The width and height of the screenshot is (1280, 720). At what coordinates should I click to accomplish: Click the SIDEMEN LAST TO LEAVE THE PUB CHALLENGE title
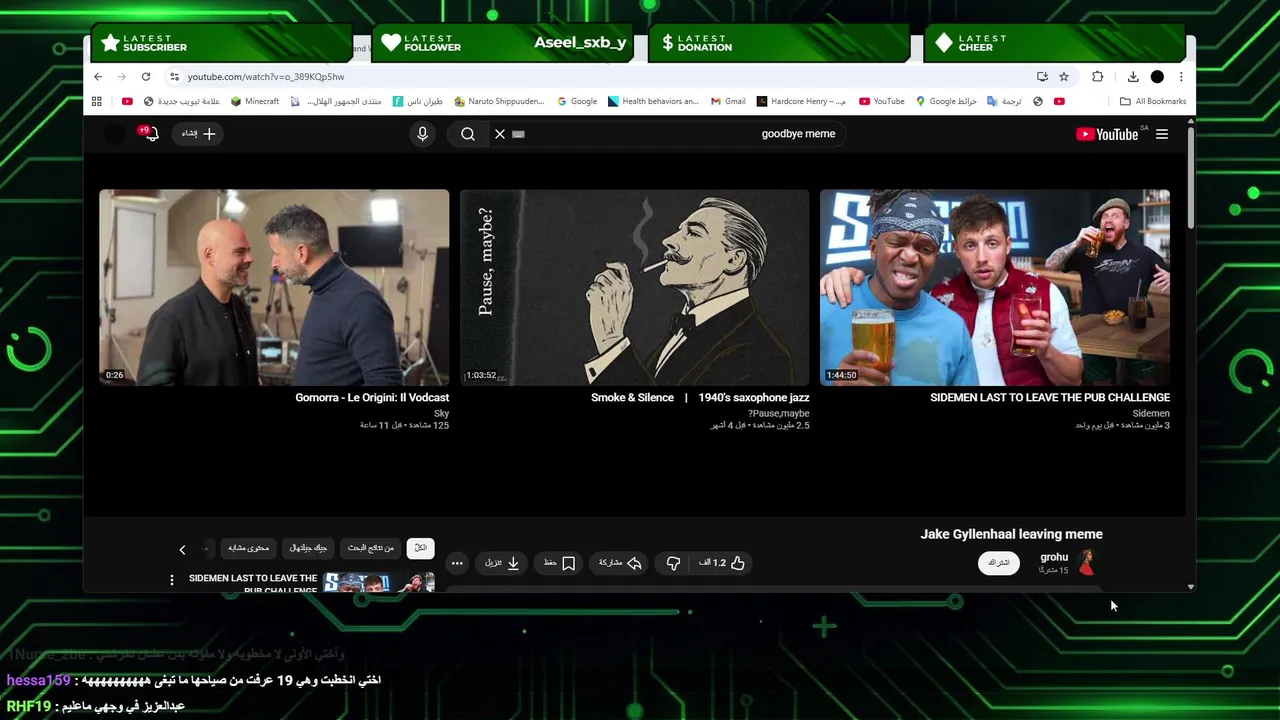(x=1050, y=398)
